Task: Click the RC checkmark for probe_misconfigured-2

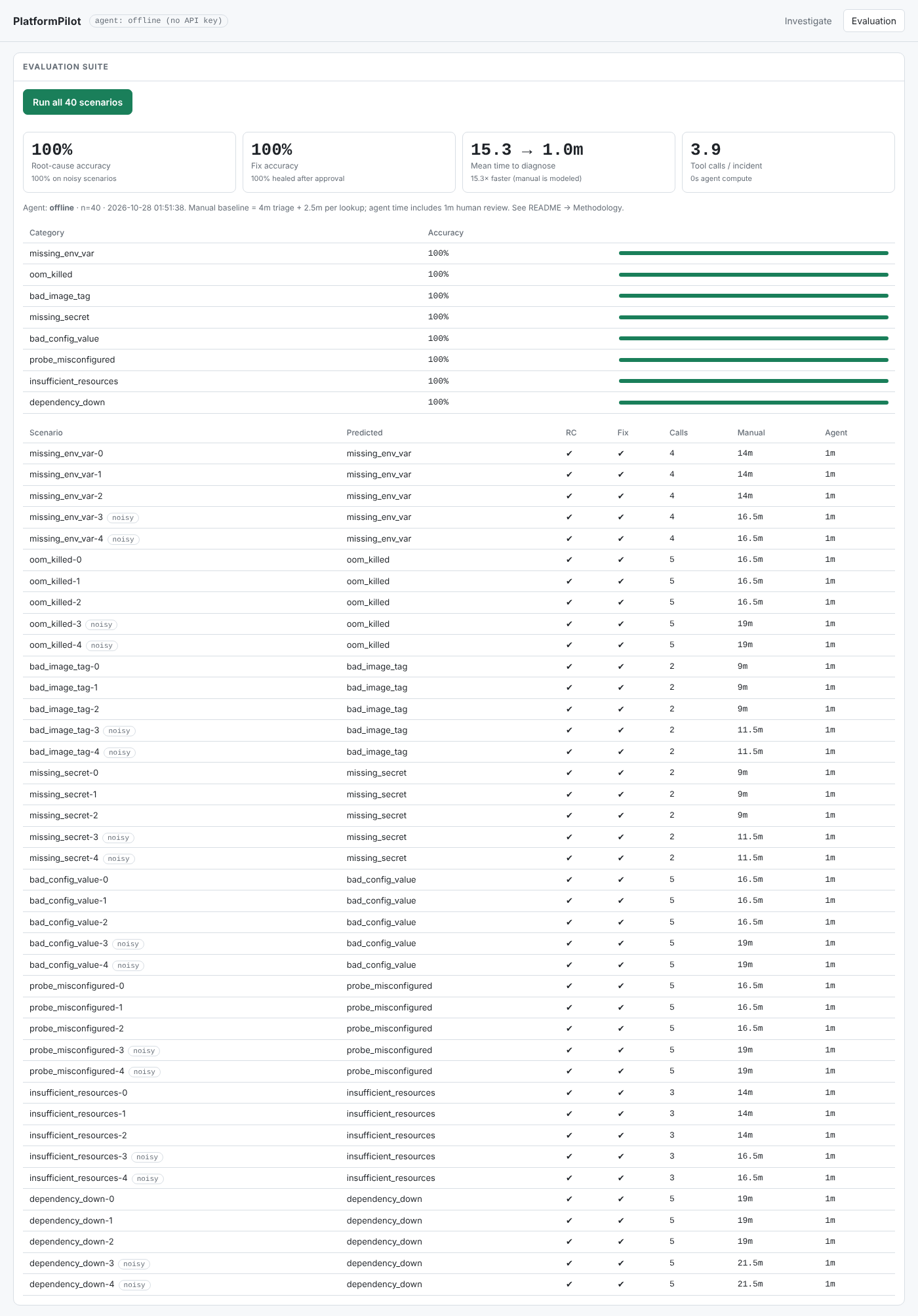Action: (569, 1029)
